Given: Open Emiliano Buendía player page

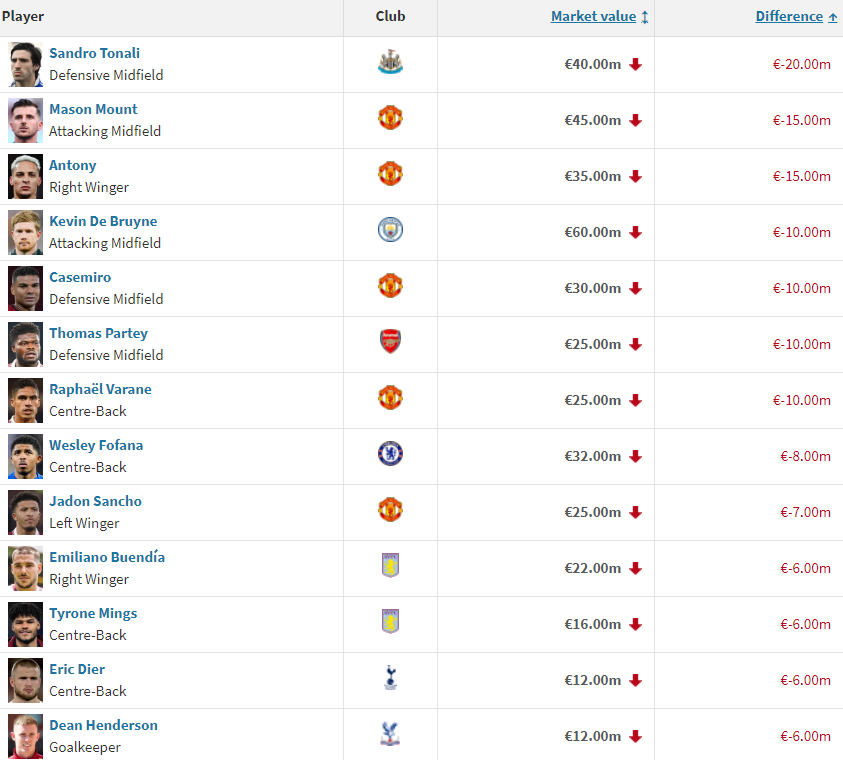Looking at the screenshot, I should point(107,557).
